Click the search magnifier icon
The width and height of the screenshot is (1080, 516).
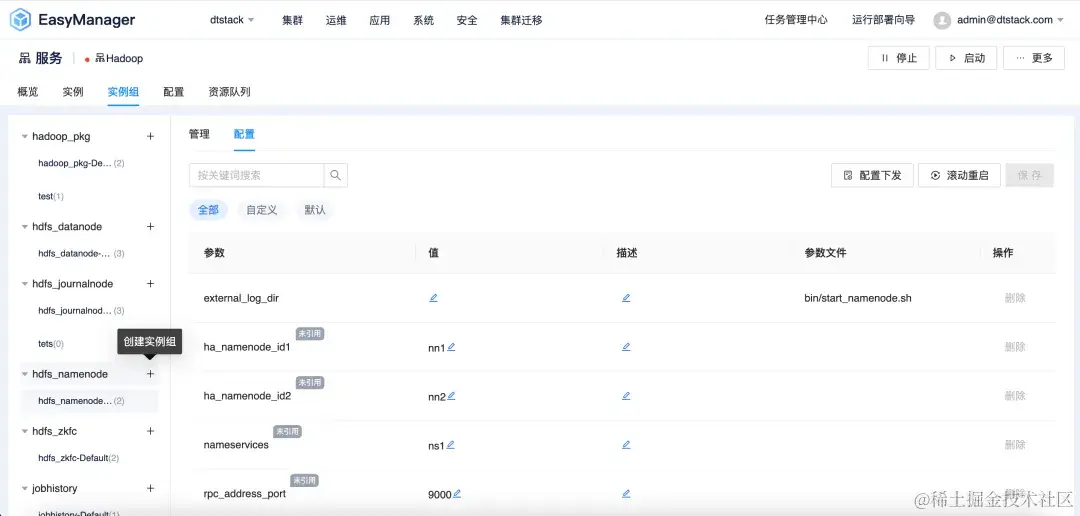[x=335, y=175]
